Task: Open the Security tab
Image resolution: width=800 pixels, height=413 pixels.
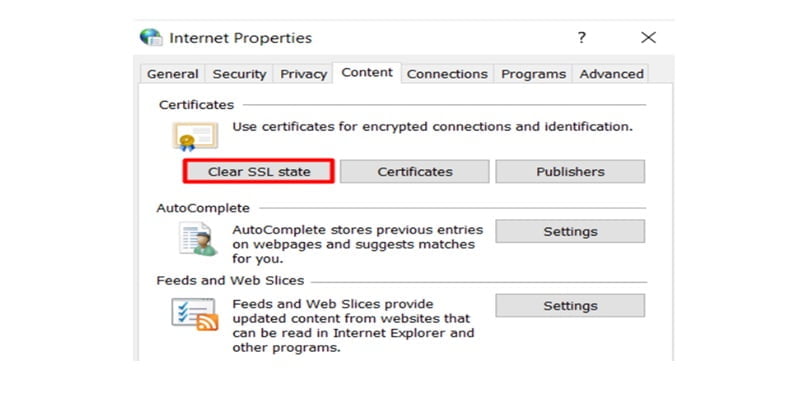Action: point(239,74)
